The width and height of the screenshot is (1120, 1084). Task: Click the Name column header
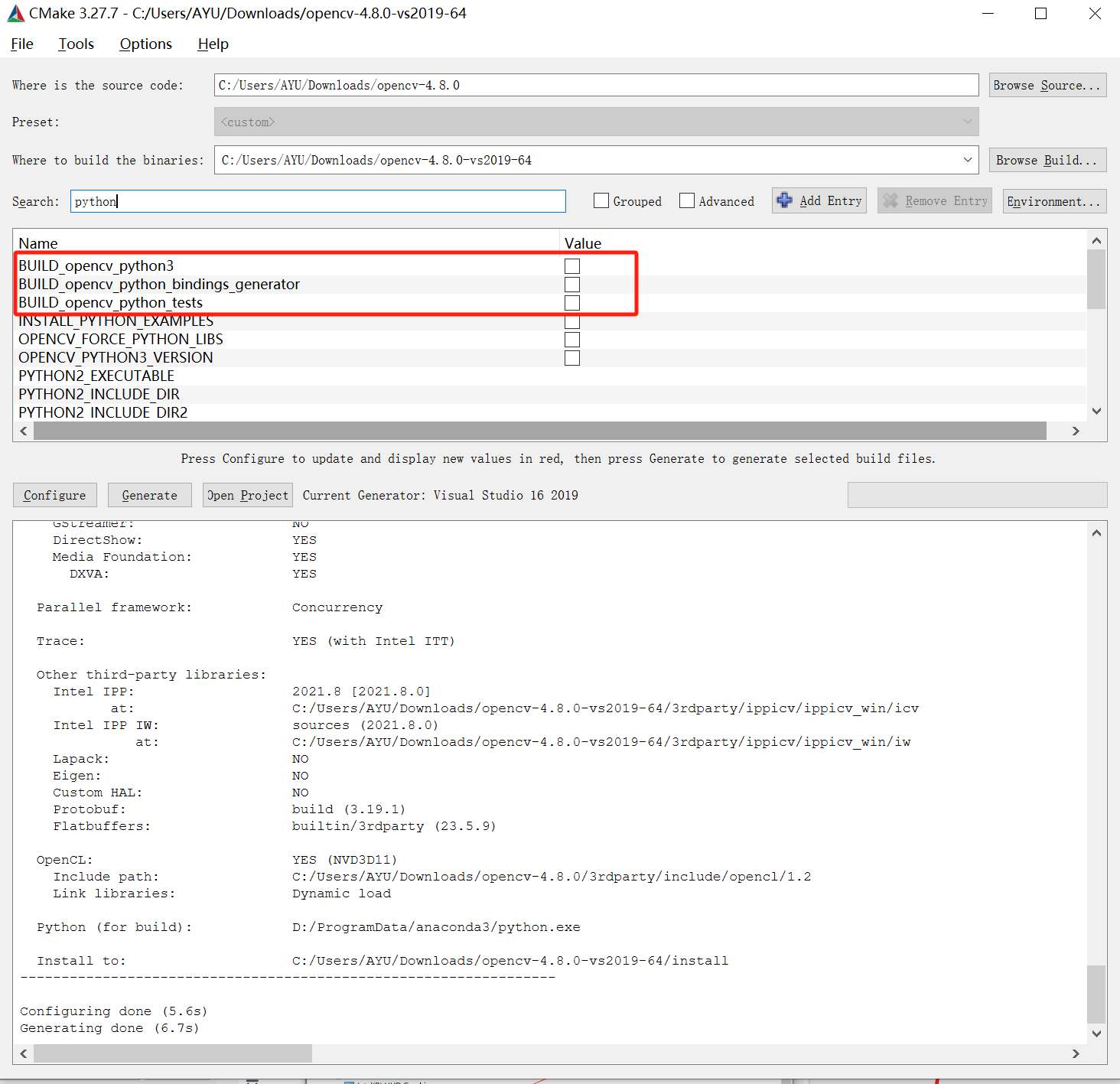[x=38, y=243]
